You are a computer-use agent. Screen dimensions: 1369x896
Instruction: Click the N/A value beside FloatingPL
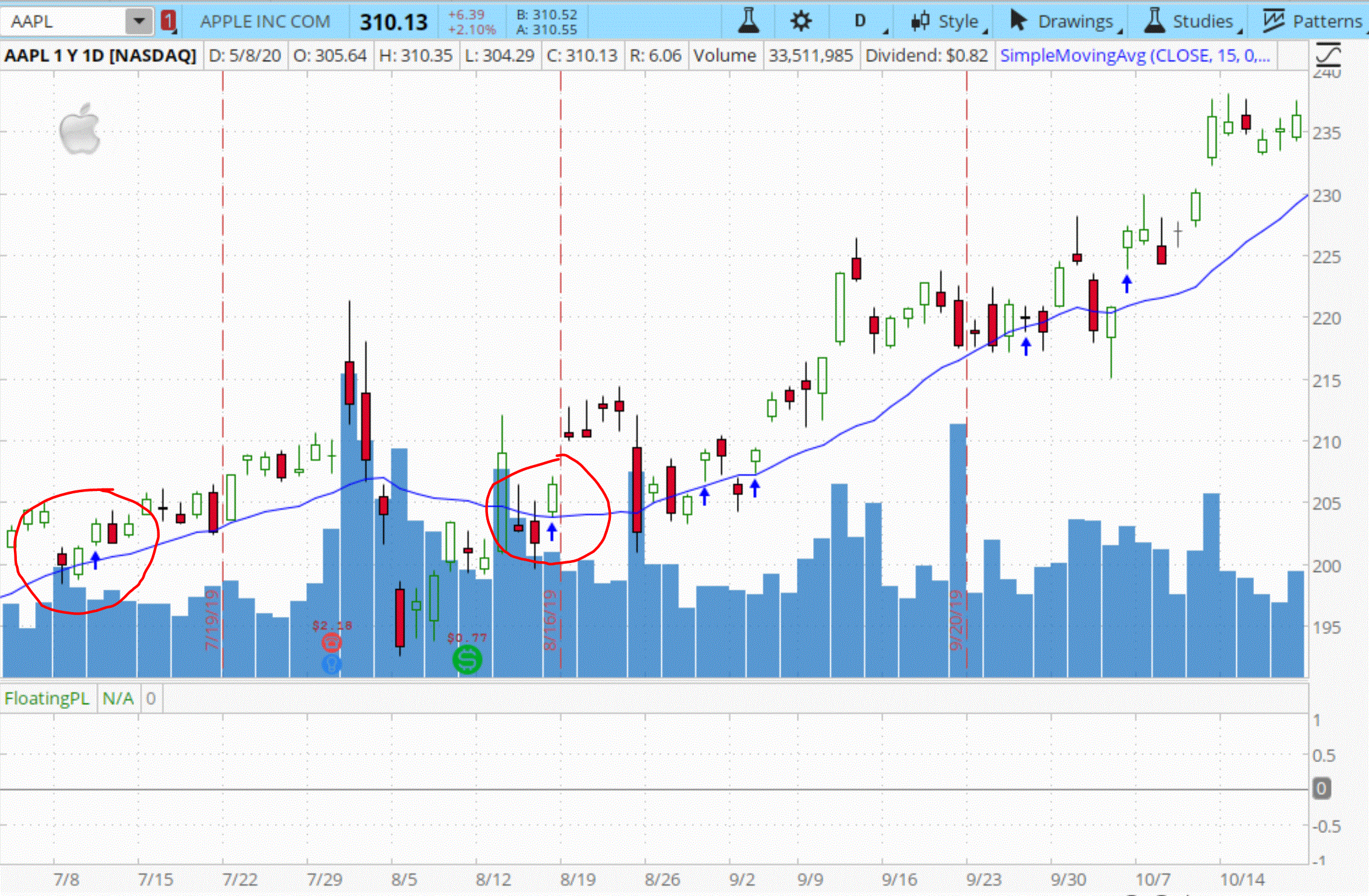118,699
